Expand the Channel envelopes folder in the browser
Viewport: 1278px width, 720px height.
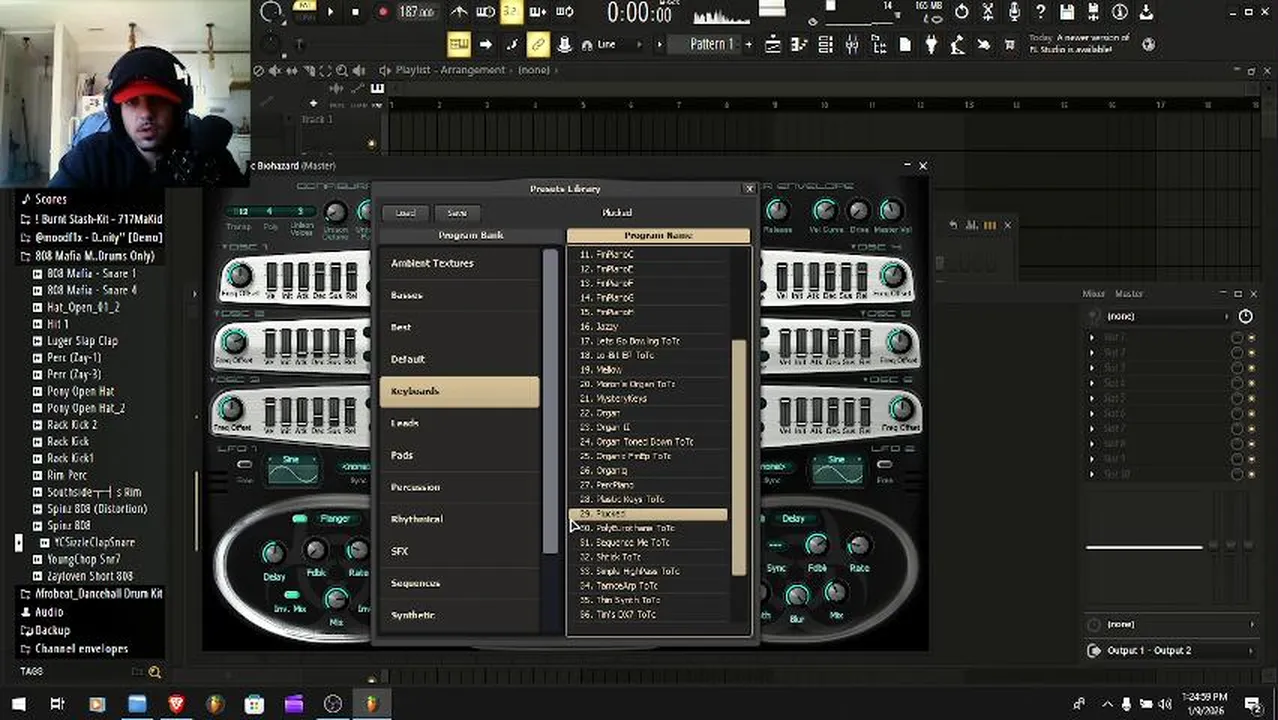click(x=74, y=648)
